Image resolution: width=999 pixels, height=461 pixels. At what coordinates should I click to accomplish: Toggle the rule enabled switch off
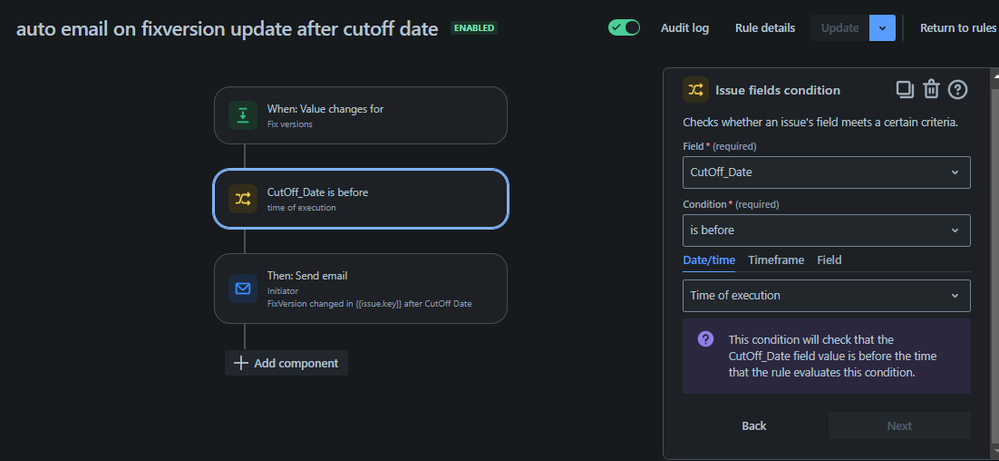point(624,27)
